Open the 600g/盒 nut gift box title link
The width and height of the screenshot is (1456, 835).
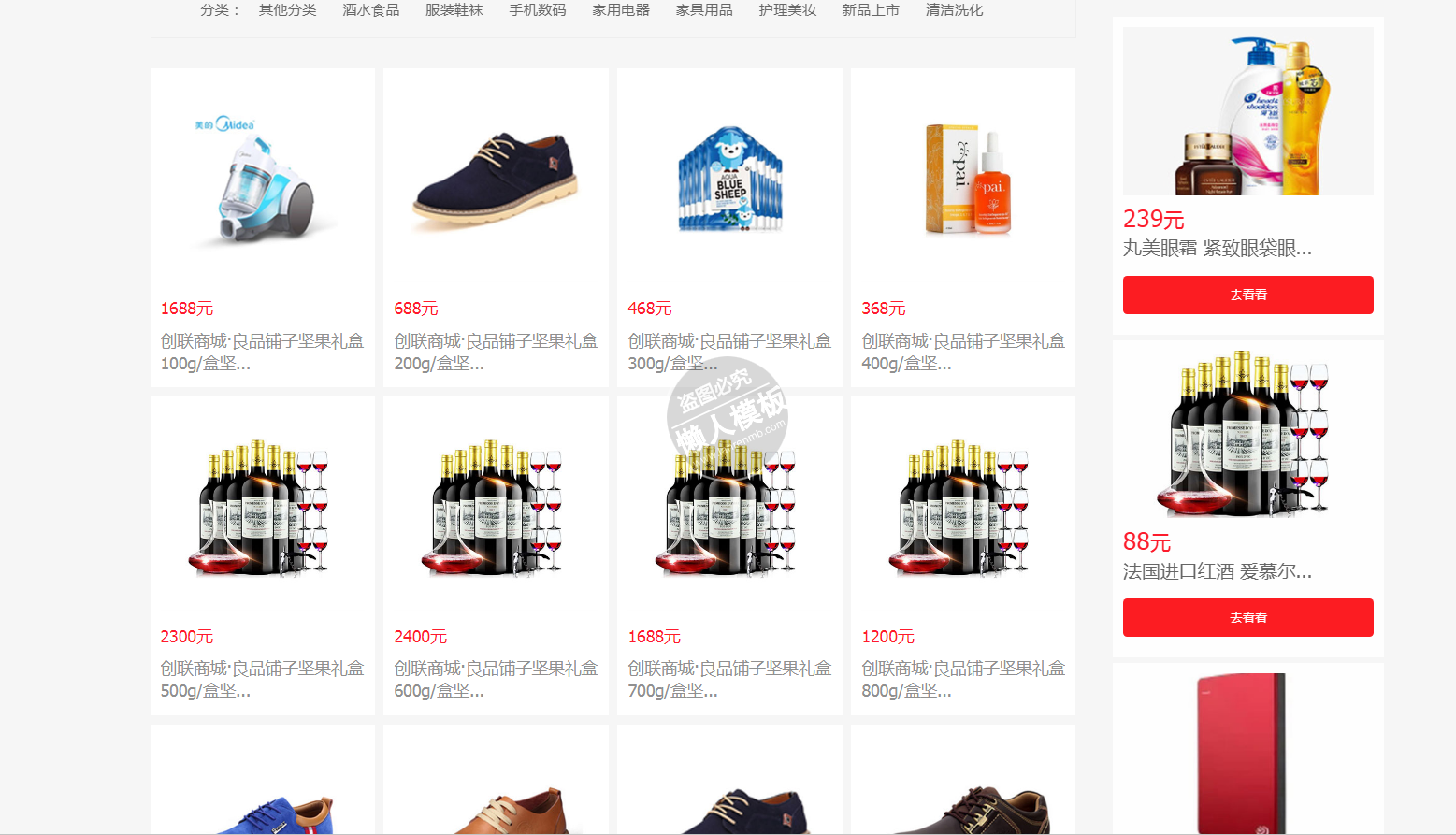[496, 680]
